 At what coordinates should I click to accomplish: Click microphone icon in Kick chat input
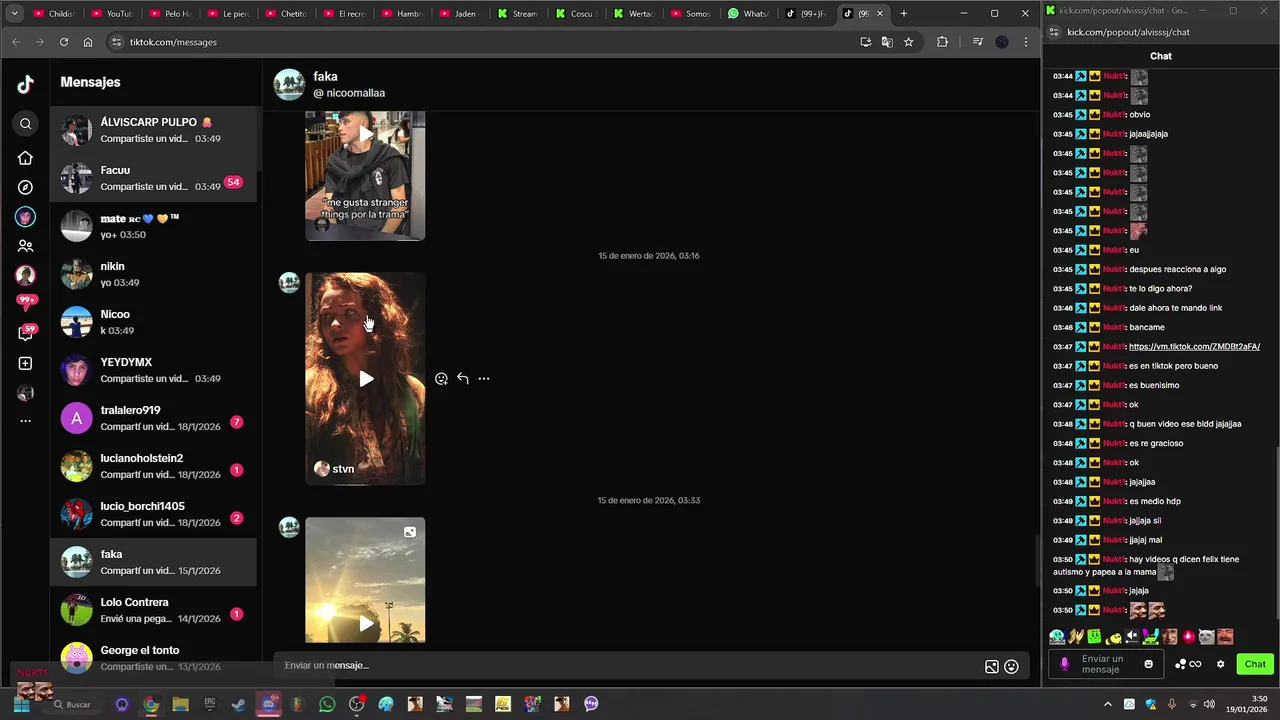[x=1064, y=664]
